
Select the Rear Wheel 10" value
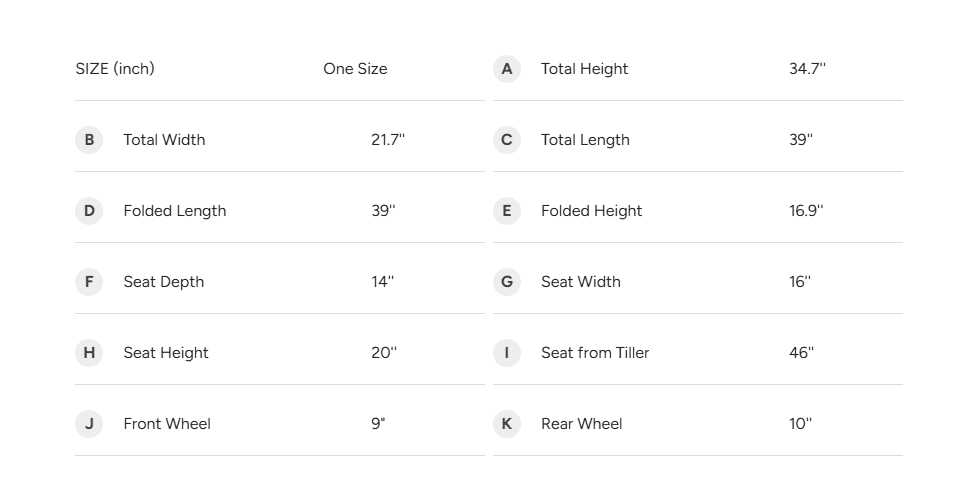pyautogui.click(x=800, y=424)
